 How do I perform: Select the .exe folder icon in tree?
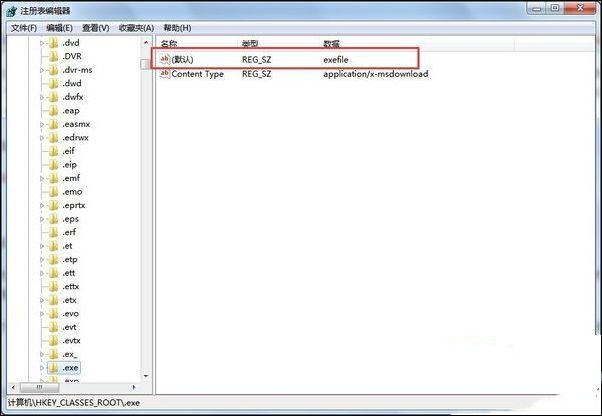coord(54,368)
